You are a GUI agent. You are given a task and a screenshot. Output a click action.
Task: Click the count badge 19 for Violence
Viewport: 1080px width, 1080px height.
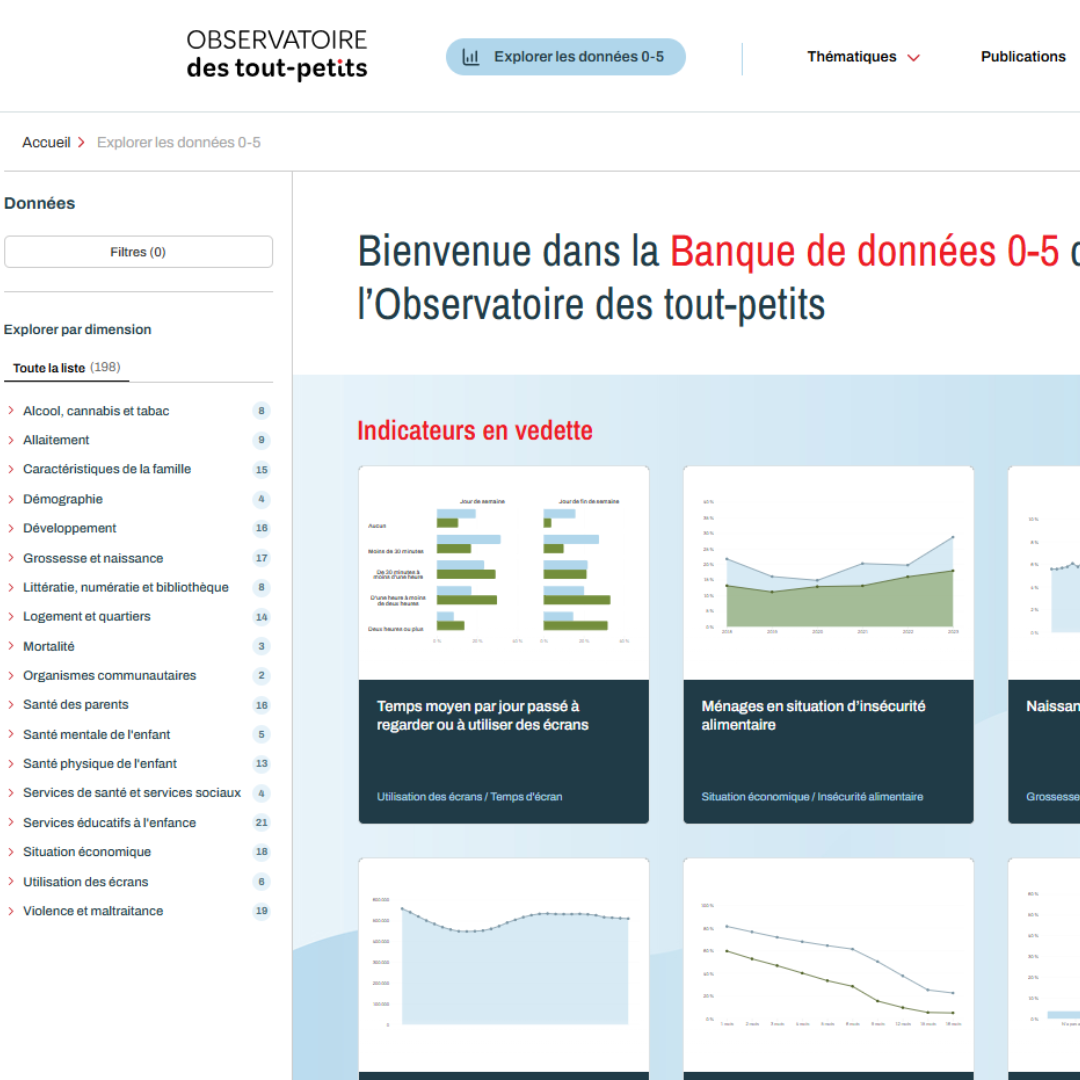point(262,911)
